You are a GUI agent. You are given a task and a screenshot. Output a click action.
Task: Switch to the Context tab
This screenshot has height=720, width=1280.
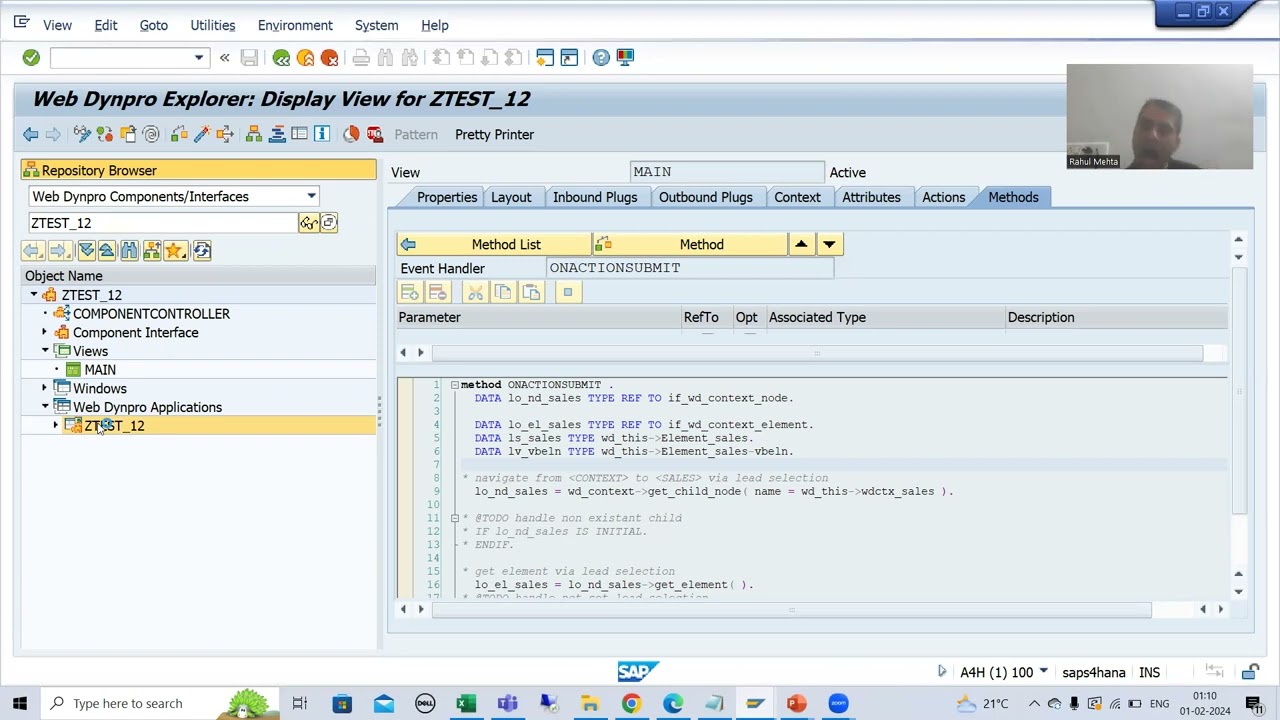pyautogui.click(x=797, y=197)
